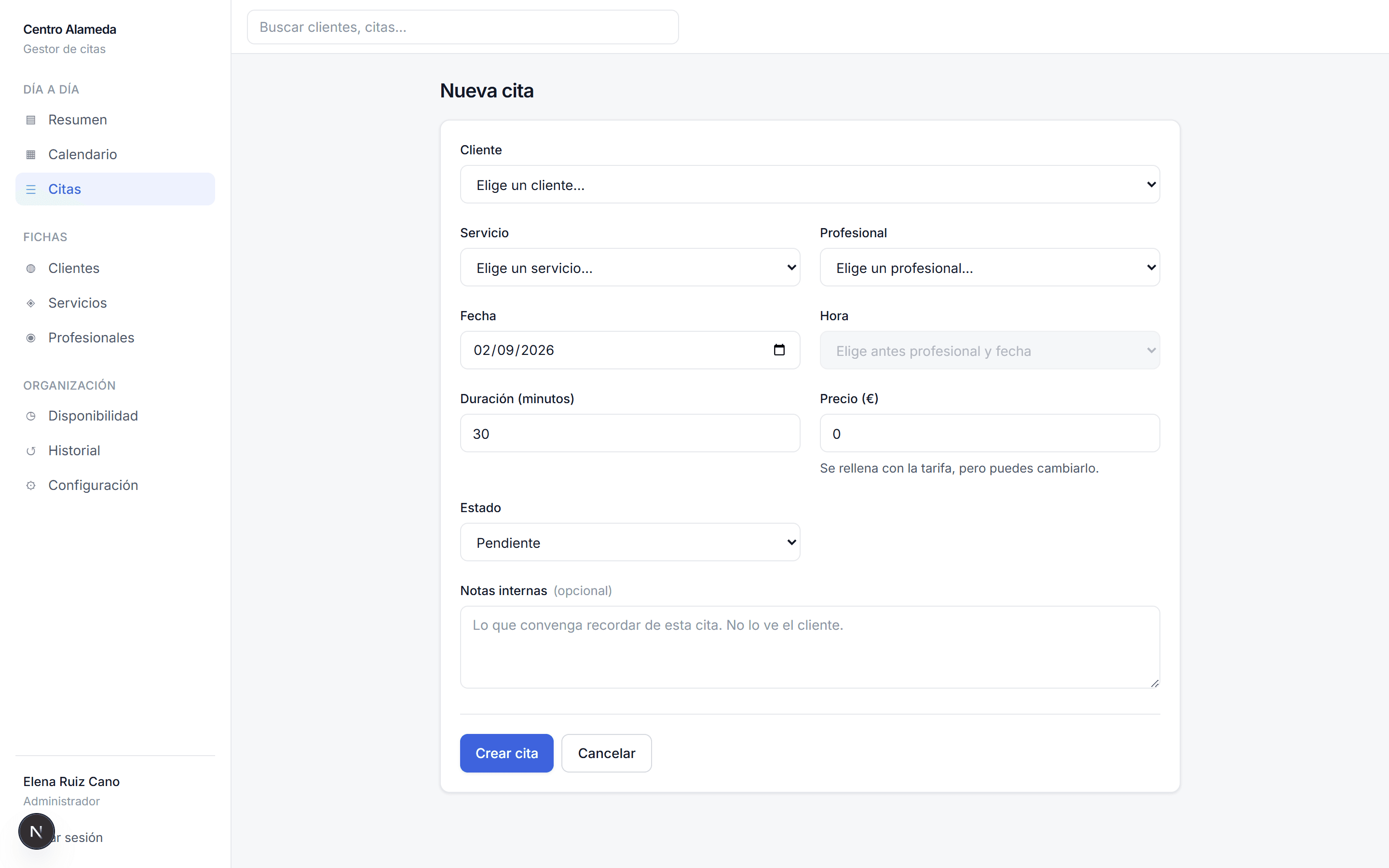Expand the Cliente dropdown
The height and width of the screenshot is (868, 1389).
click(x=810, y=184)
